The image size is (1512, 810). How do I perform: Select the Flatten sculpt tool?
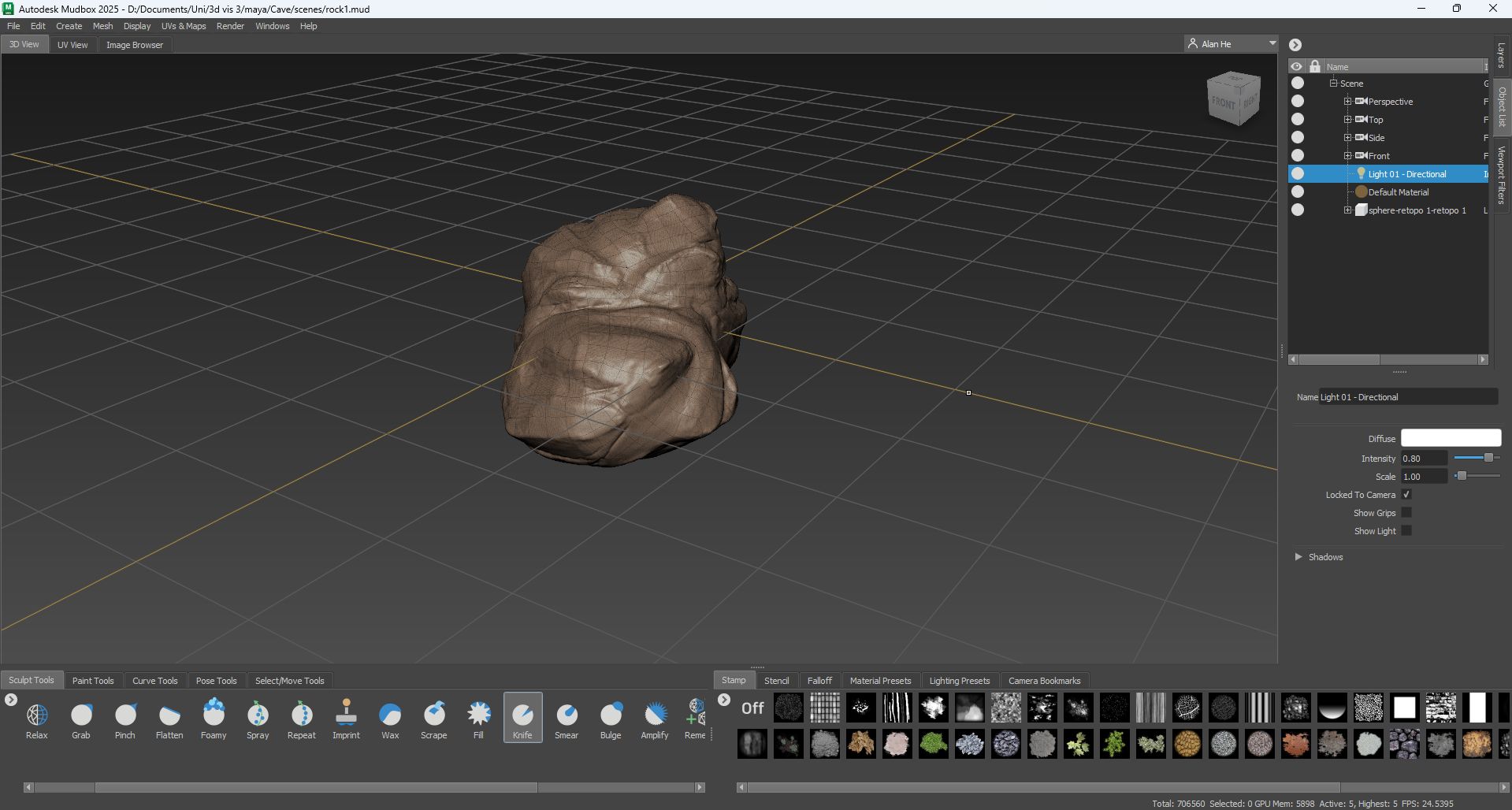169,717
